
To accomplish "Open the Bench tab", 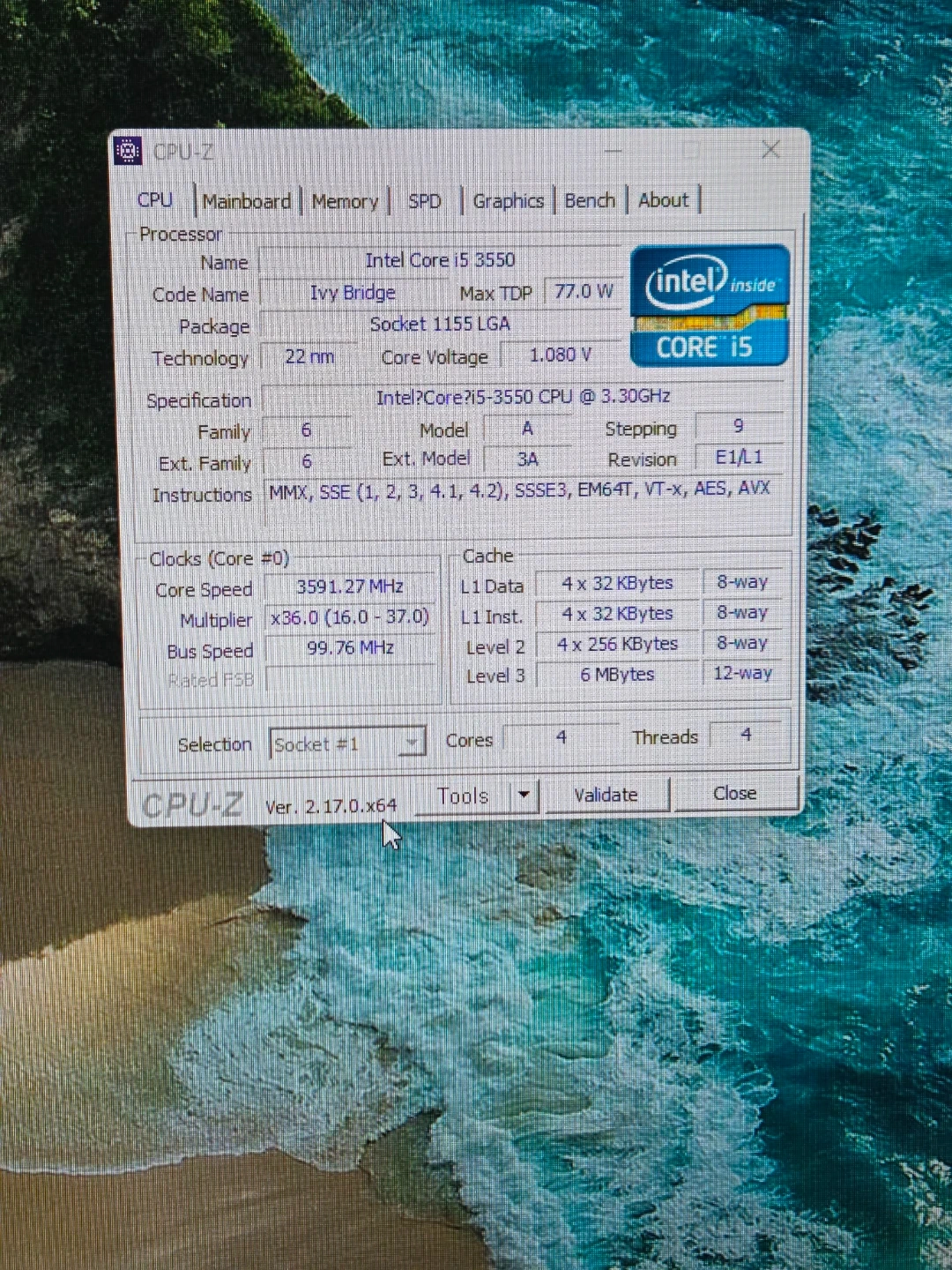I will pos(589,201).
